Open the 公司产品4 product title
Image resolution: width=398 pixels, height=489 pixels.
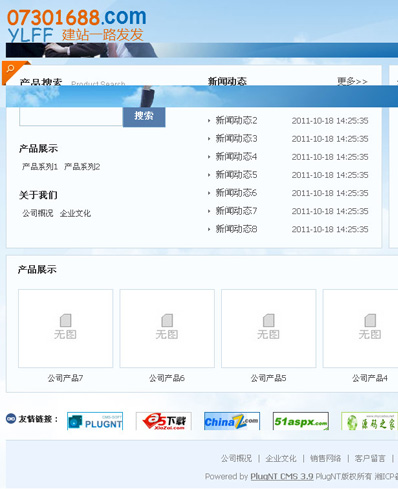tap(370, 378)
